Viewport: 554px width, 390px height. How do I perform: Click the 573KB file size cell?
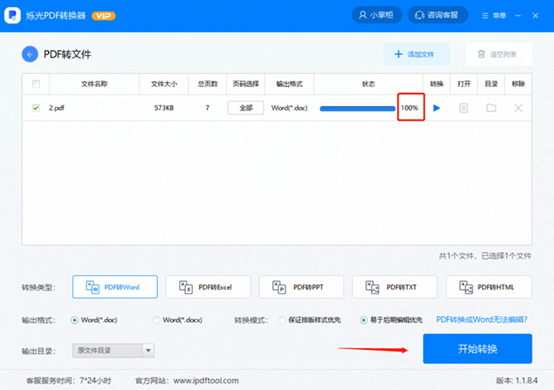point(164,108)
